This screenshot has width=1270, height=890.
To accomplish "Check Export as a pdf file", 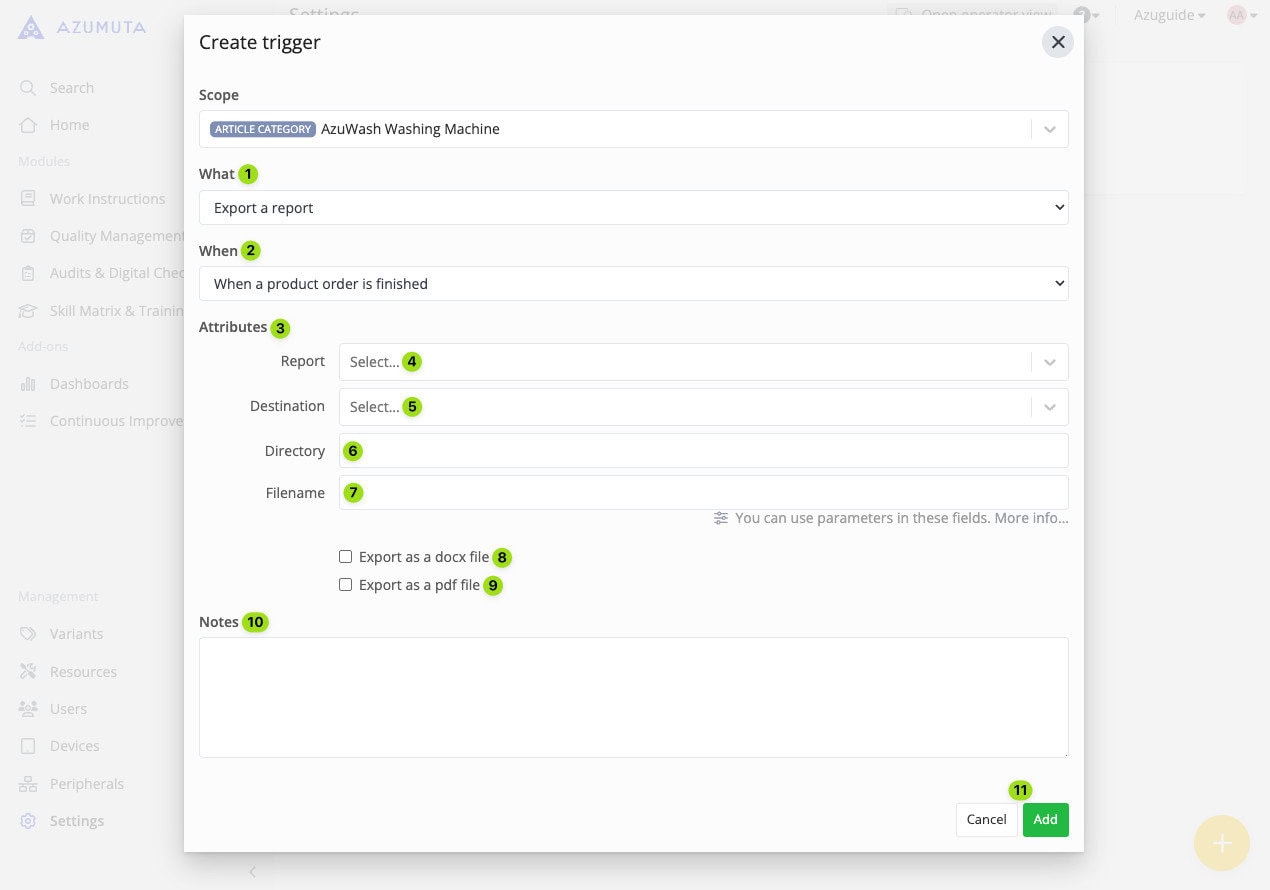I will pyautogui.click(x=346, y=585).
